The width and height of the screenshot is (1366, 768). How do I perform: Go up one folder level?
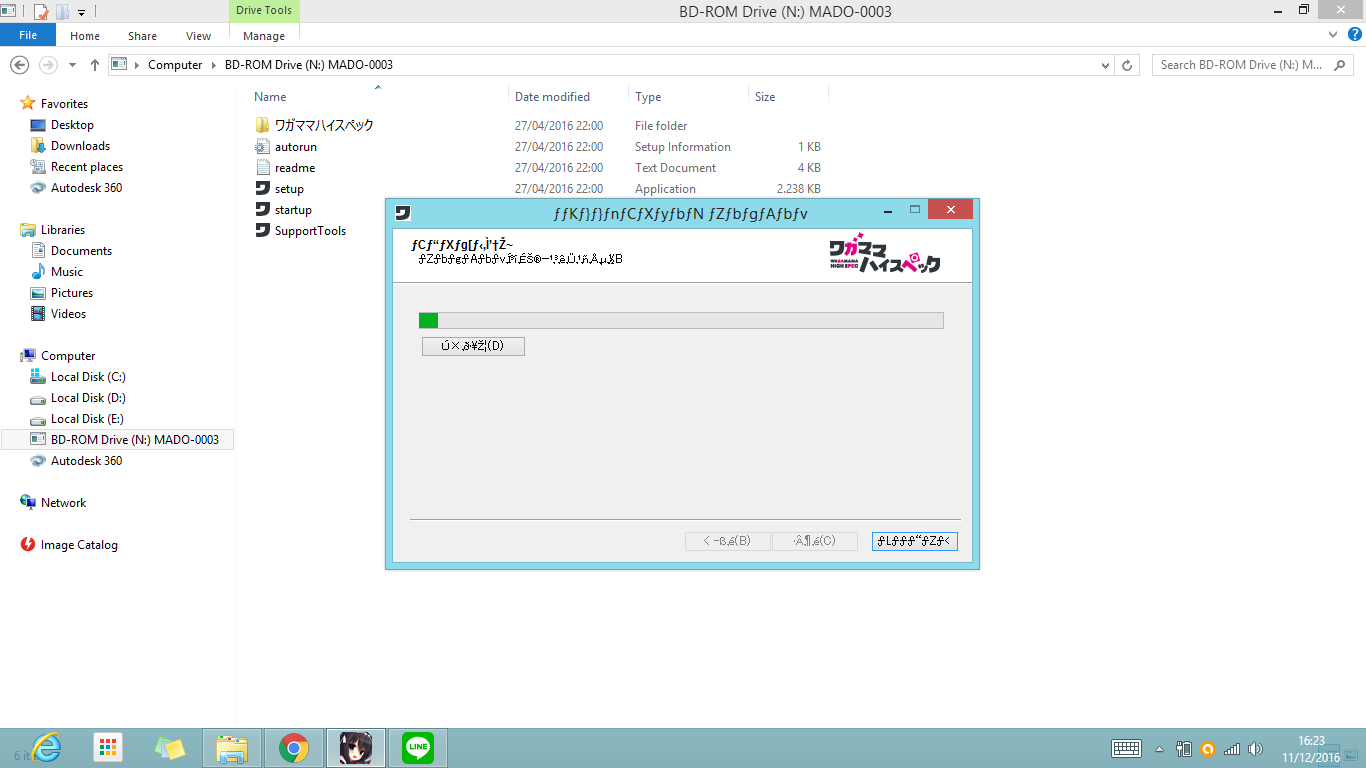tap(95, 65)
